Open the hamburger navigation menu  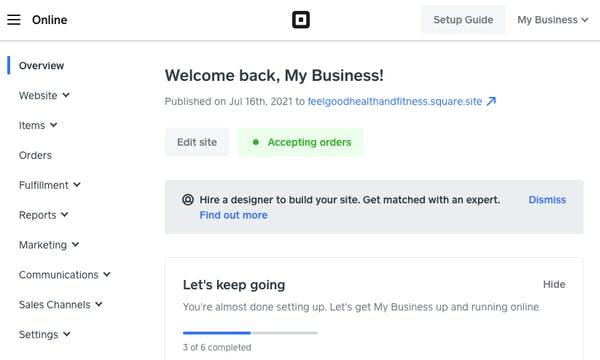point(14,20)
